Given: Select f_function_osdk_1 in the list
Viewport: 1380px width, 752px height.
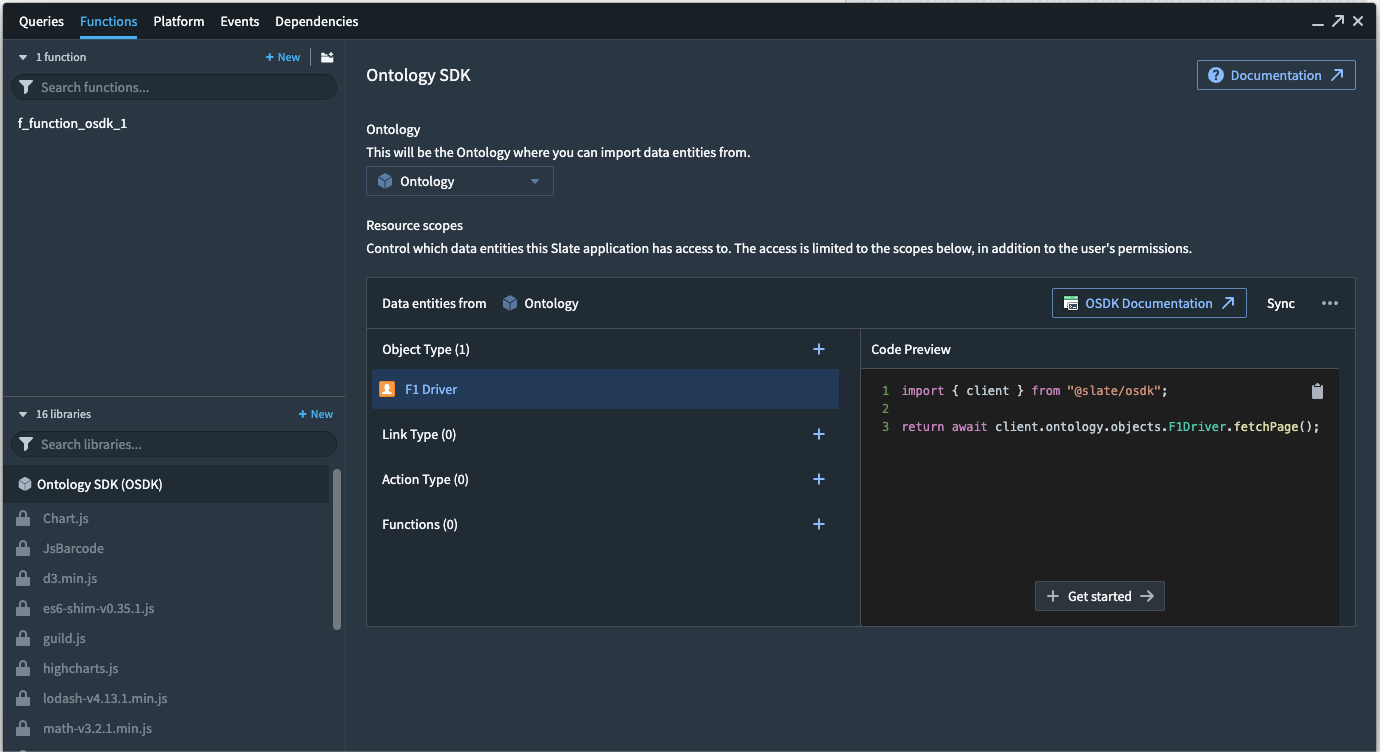Looking at the screenshot, I should click(x=73, y=124).
